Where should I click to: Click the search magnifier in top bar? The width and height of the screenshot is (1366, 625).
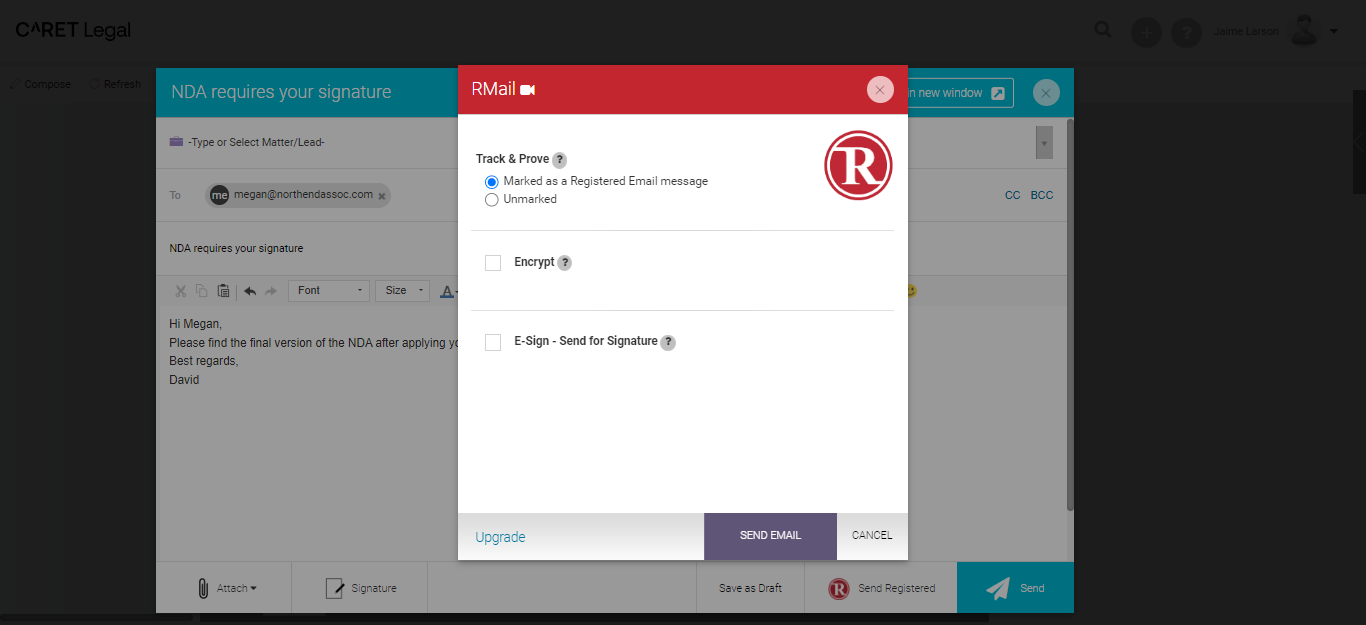tap(1103, 30)
